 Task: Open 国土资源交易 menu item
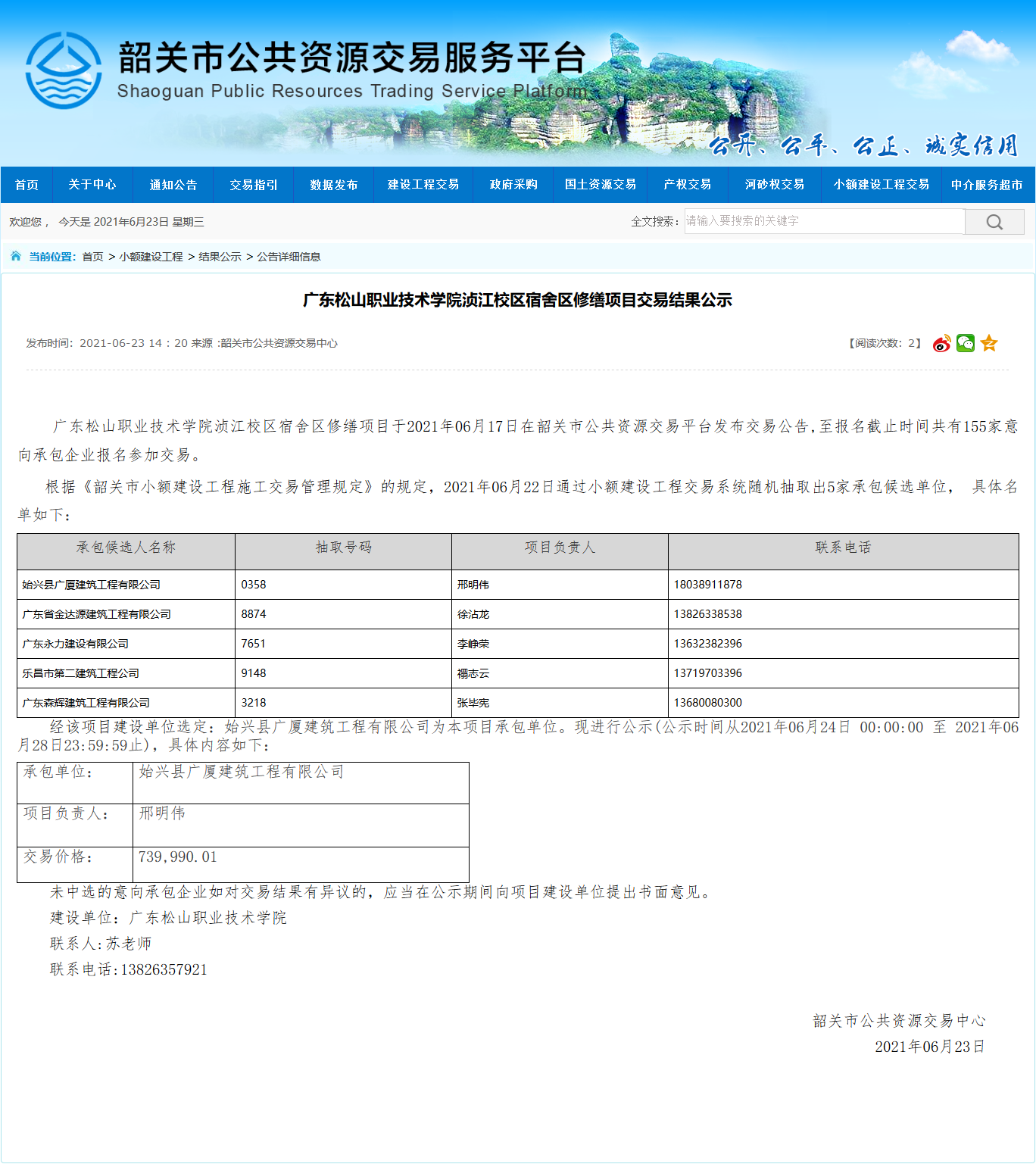[x=601, y=185]
